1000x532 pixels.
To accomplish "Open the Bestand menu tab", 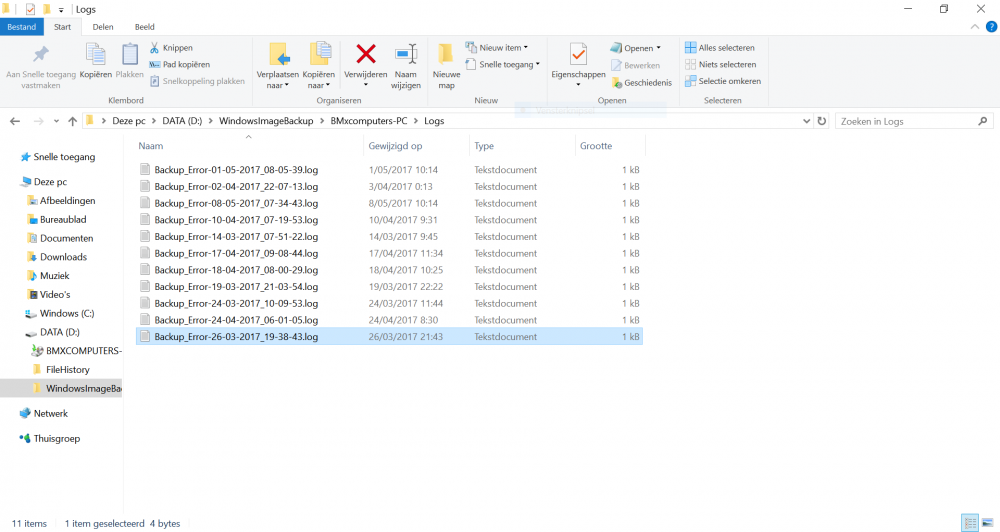I will 21,27.
